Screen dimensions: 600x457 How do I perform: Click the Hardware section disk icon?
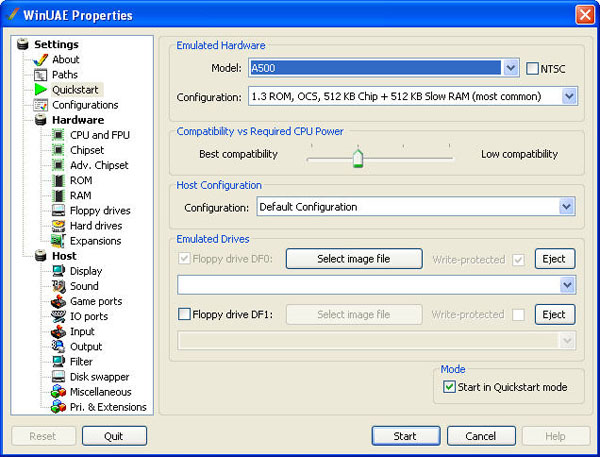tap(40, 120)
